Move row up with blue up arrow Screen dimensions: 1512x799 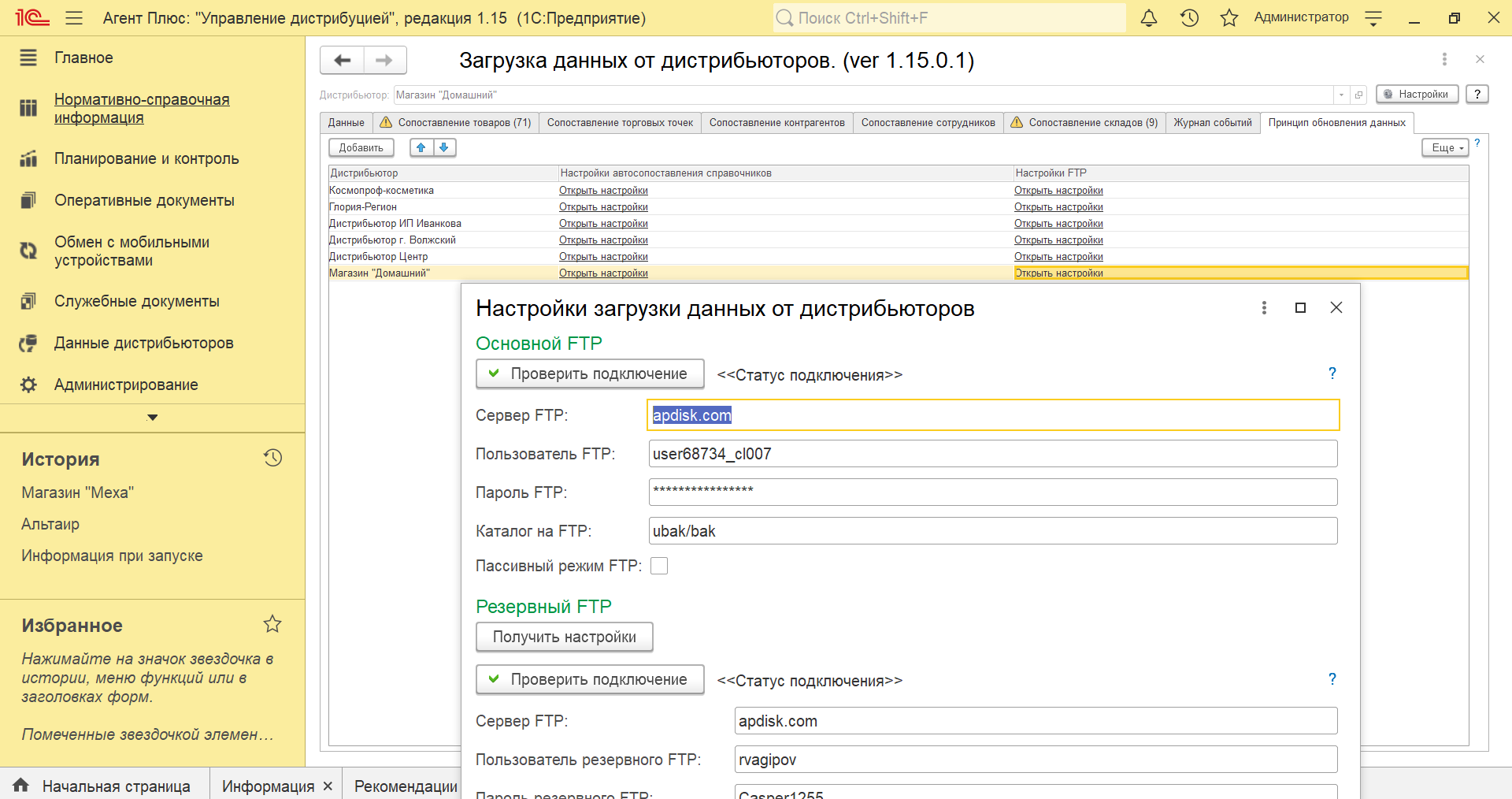coord(421,147)
